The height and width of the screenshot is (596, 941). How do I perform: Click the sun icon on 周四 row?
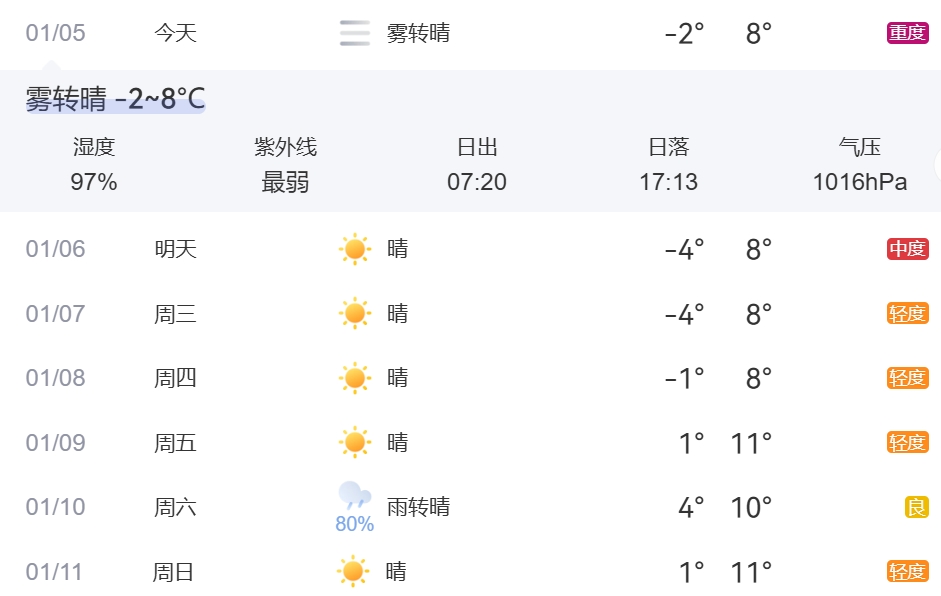(x=355, y=378)
